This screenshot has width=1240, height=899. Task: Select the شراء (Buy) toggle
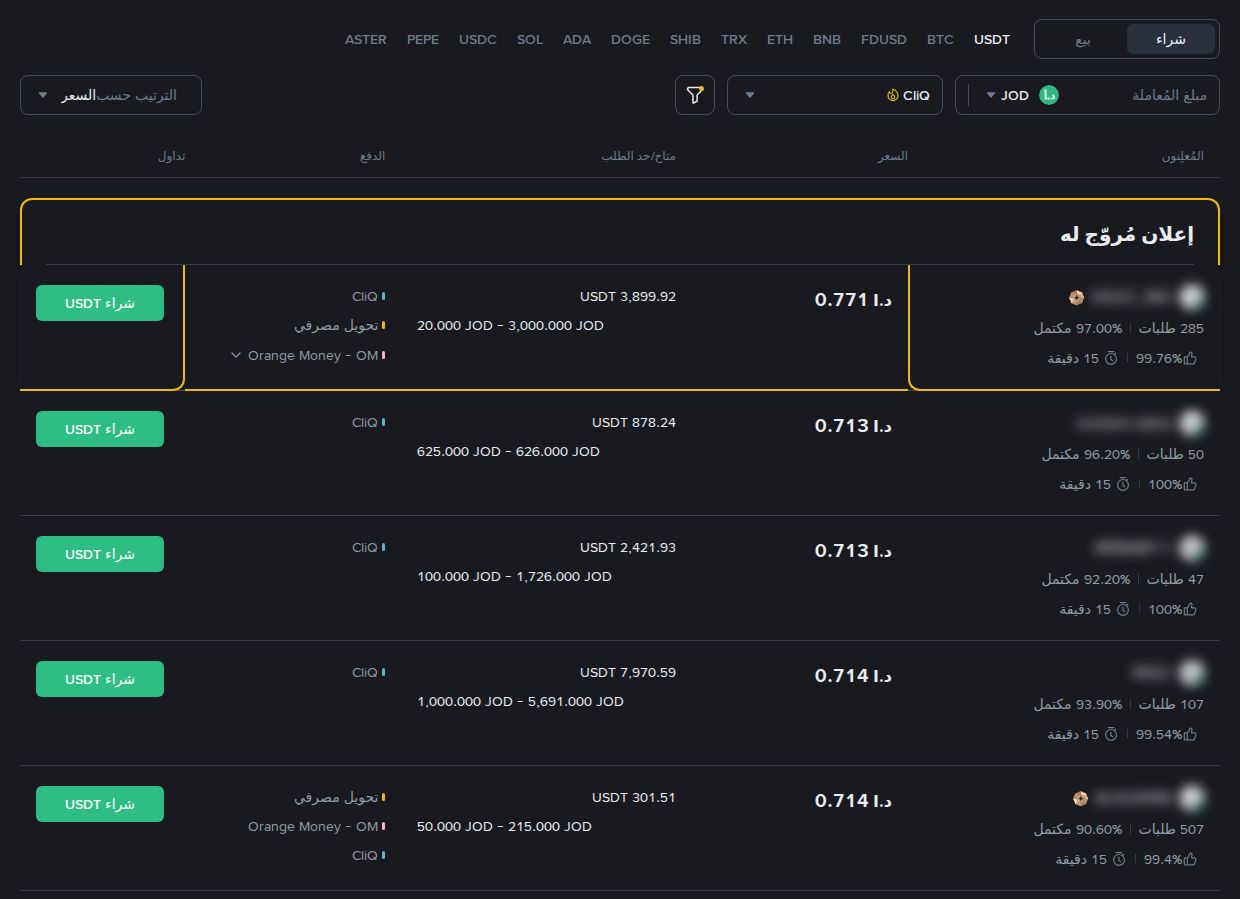(x=1171, y=39)
